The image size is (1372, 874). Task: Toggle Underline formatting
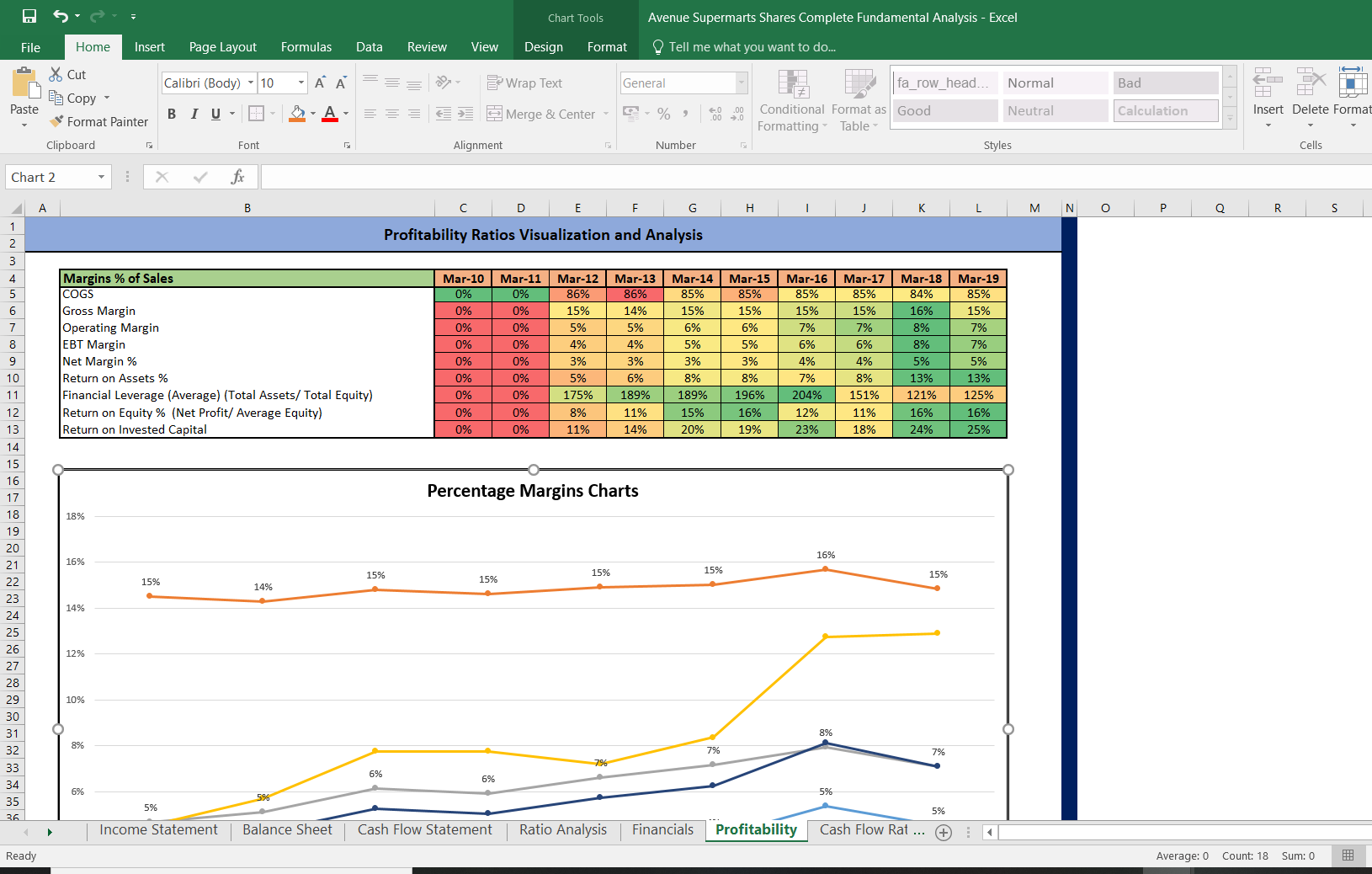click(x=215, y=114)
